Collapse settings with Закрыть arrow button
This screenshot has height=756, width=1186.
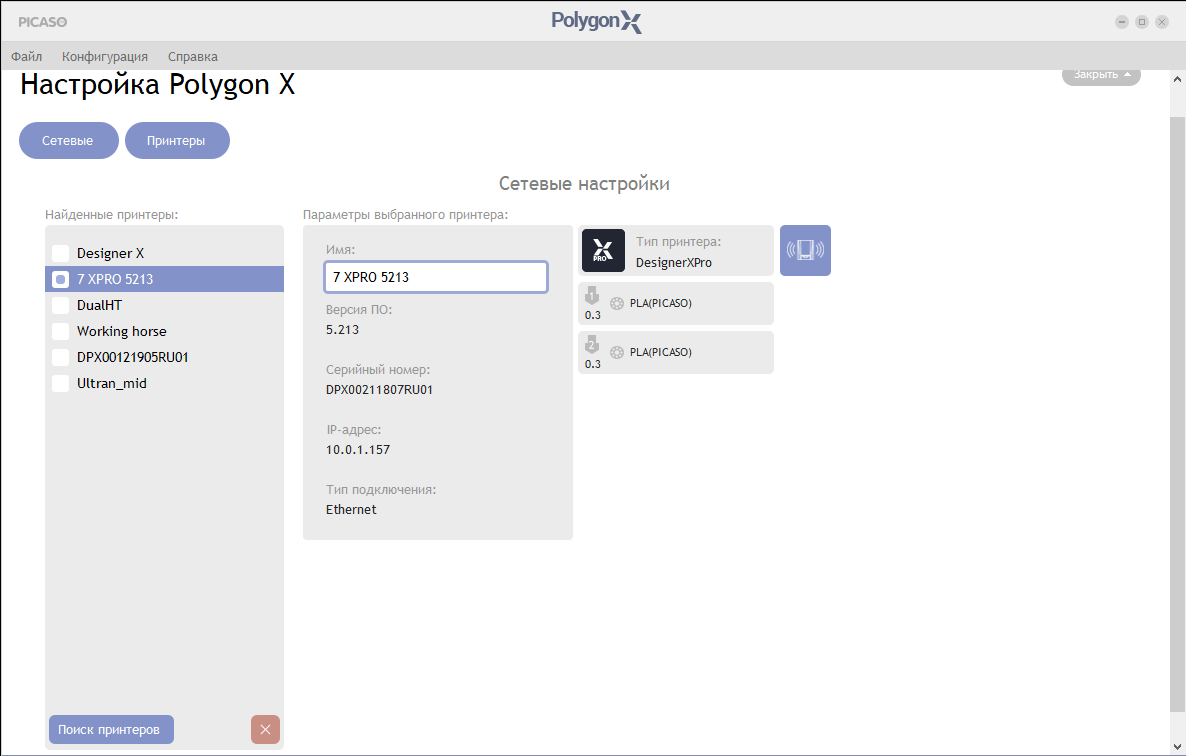point(1101,76)
